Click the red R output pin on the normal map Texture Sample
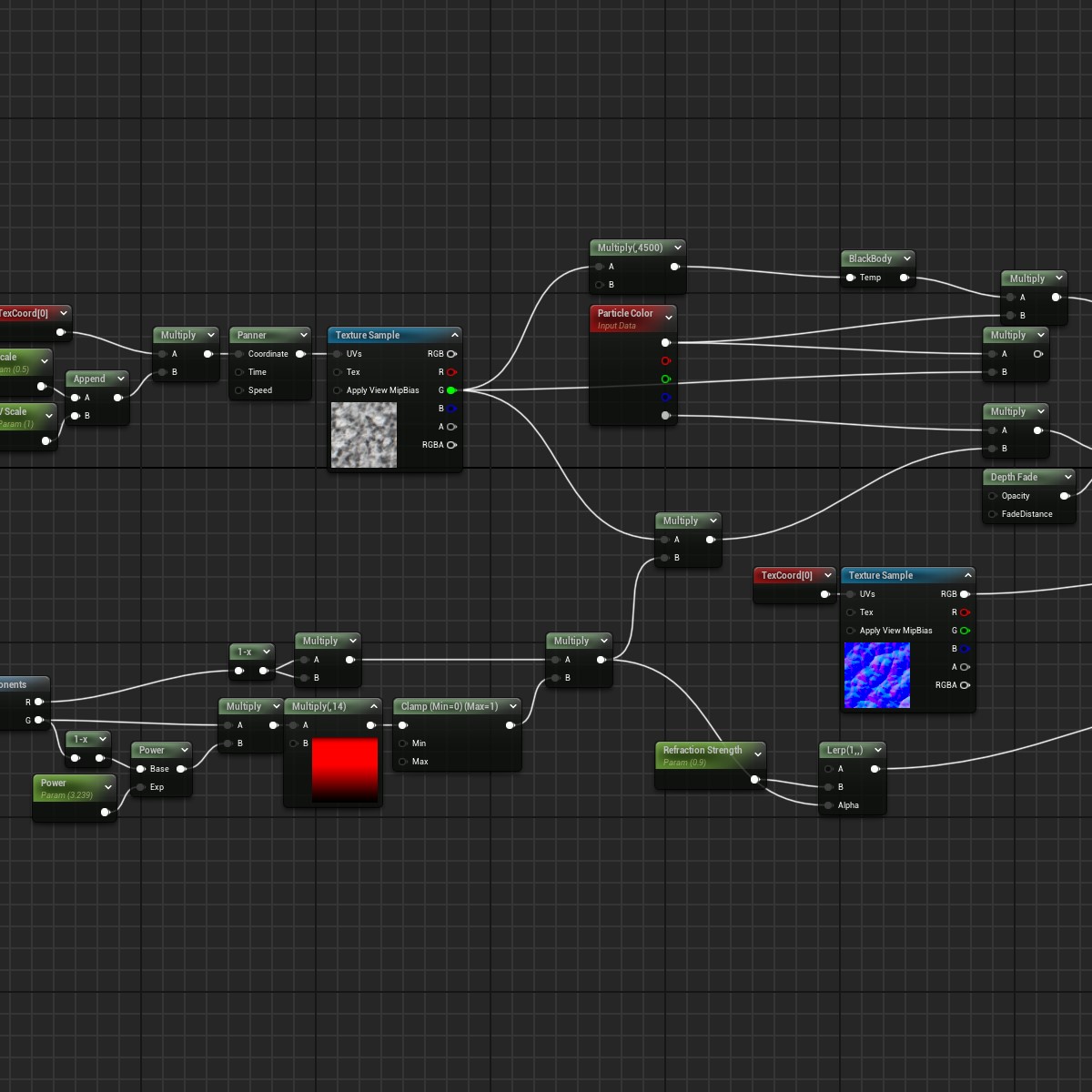This screenshot has height=1092, width=1092. [x=965, y=612]
